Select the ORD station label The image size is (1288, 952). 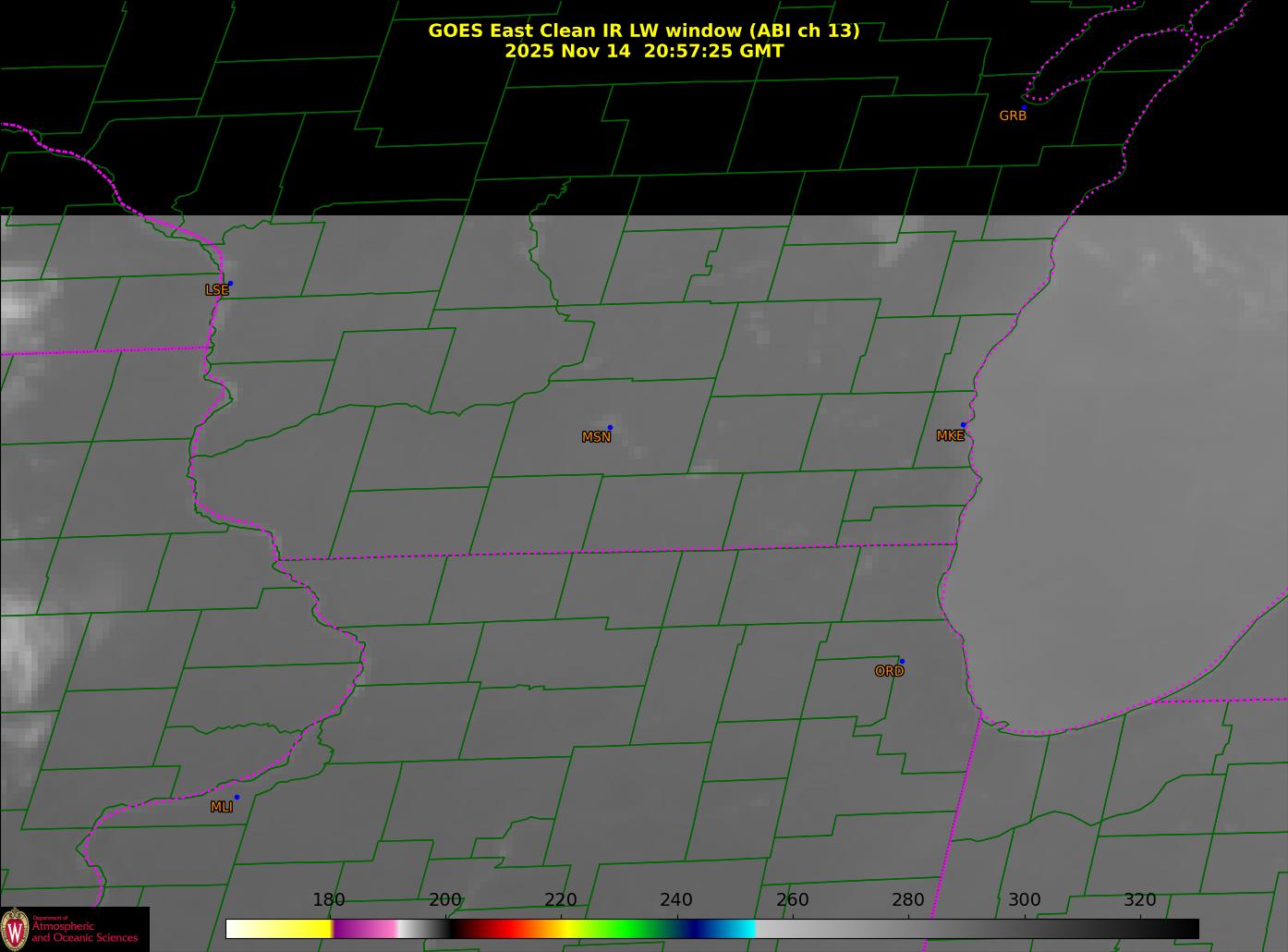[x=889, y=672]
